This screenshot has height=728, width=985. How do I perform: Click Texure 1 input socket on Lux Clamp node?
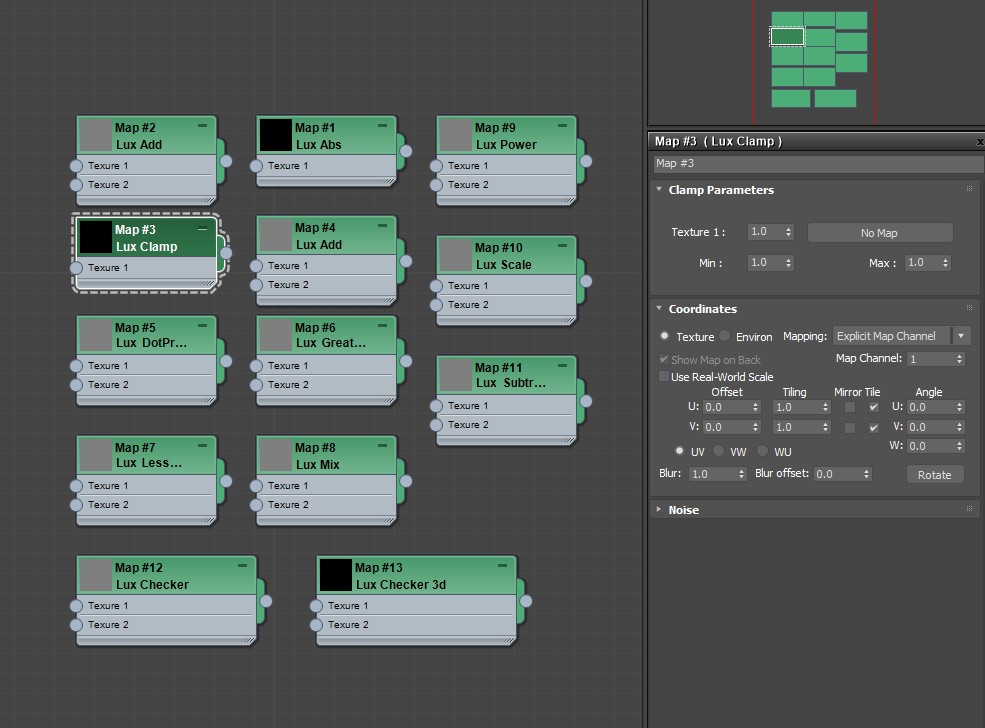[x=77, y=268]
